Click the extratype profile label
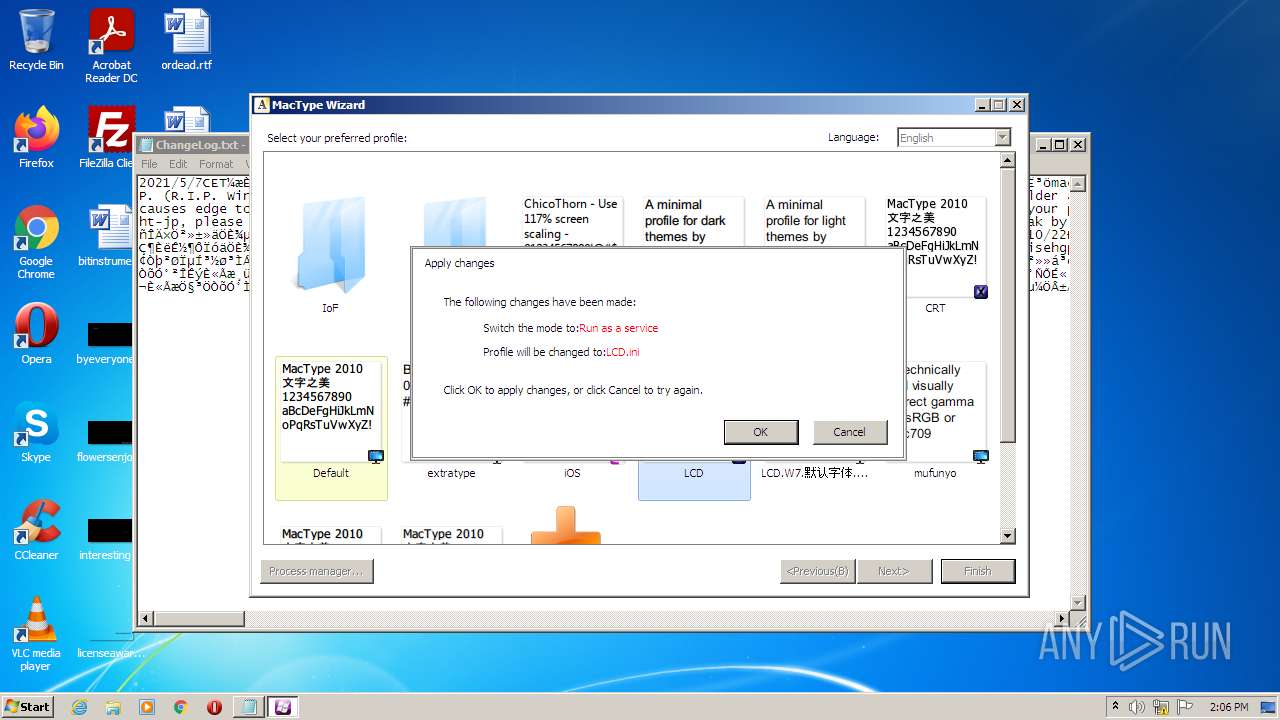This screenshot has height=720, width=1280. pyautogui.click(x=451, y=473)
